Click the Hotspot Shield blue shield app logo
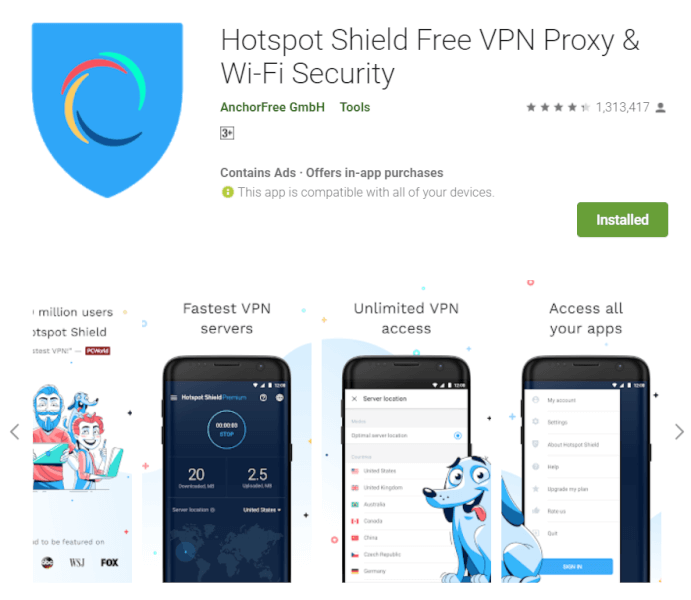691x600 pixels. point(108,110)
